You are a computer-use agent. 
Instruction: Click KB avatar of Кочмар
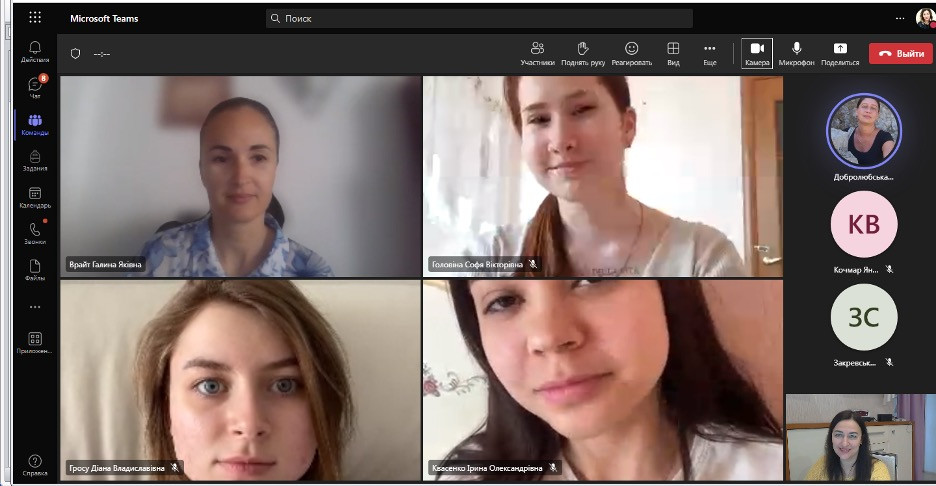coord(864,224)
